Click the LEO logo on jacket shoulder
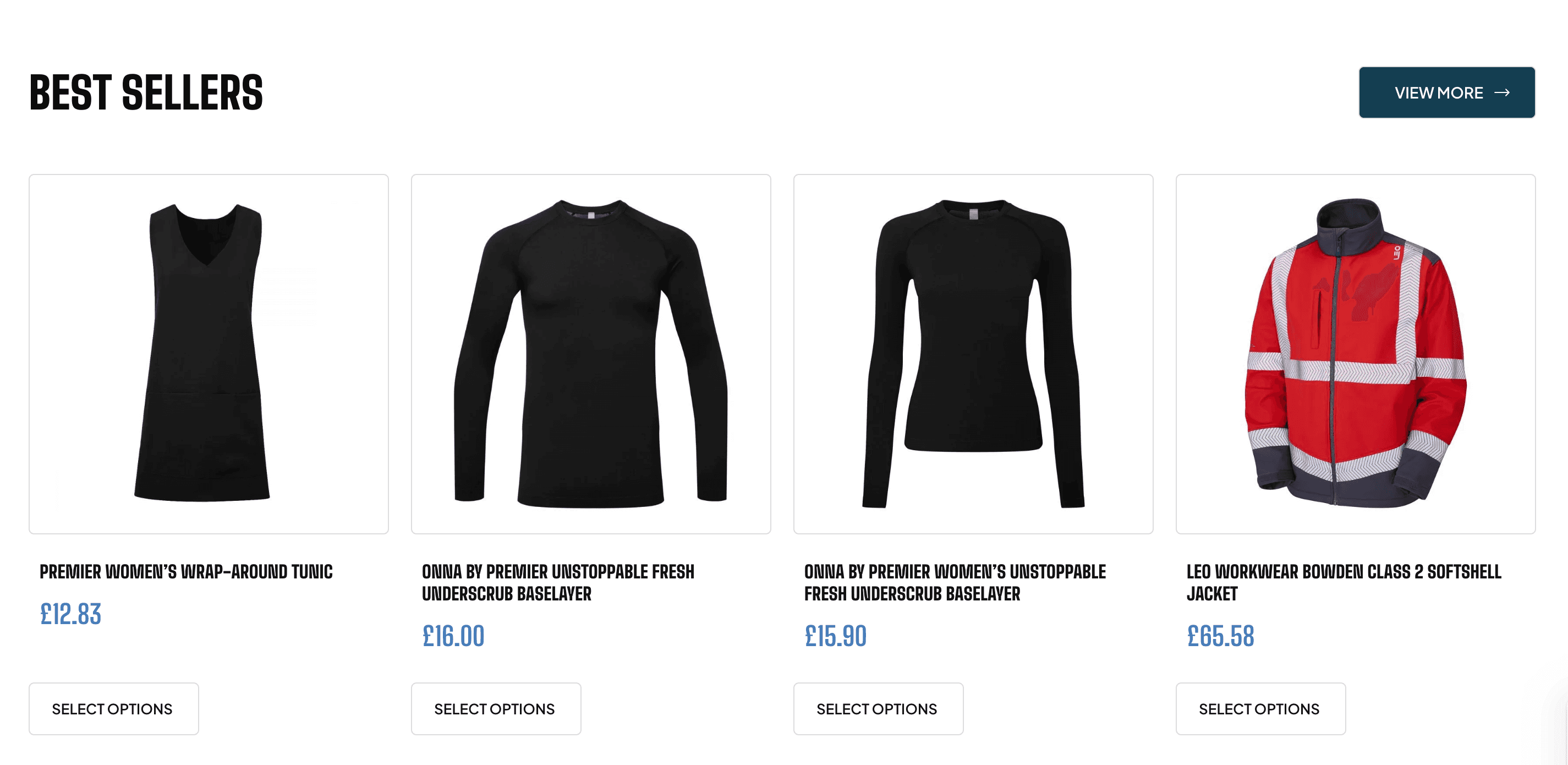Viewport: 1568px width, 765px height. pos(1397,253)
